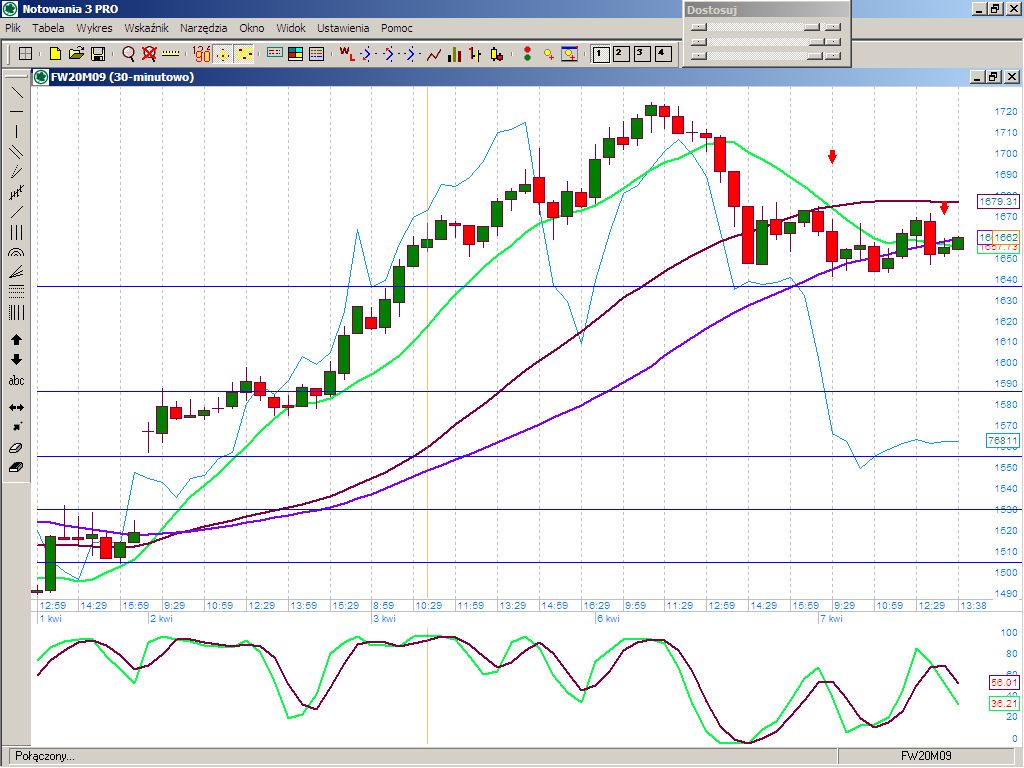Pick the abc text annotation tool
Viewport: 1024px width, 768px height.
pyautogui.click(x=16, y=381)
